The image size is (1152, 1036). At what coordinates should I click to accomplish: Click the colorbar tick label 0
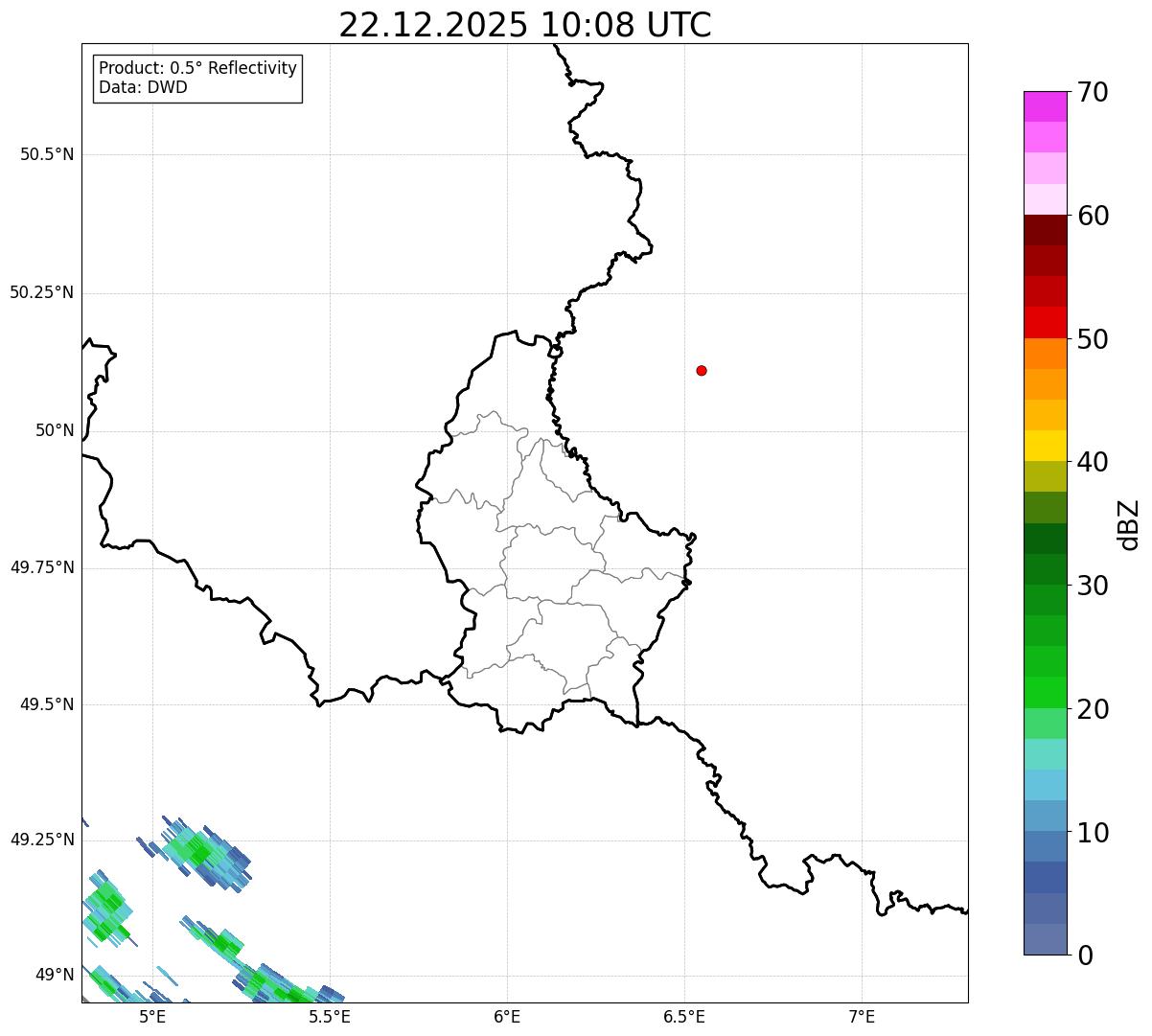1086,955
